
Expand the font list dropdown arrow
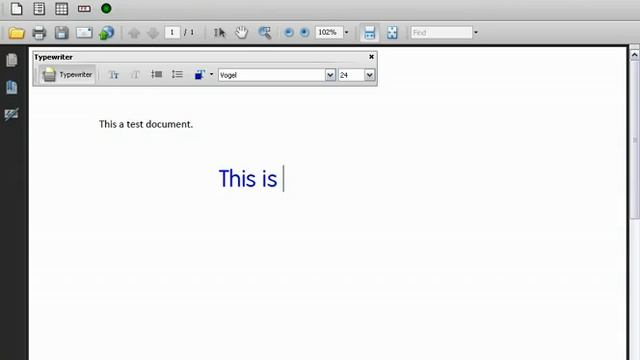point(330,75)
